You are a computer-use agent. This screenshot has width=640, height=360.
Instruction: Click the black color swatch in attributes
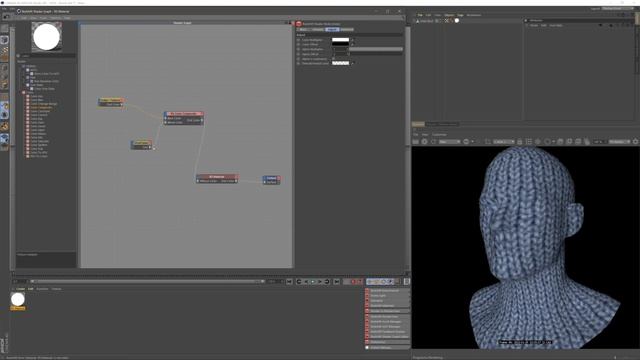coord(340,44)
